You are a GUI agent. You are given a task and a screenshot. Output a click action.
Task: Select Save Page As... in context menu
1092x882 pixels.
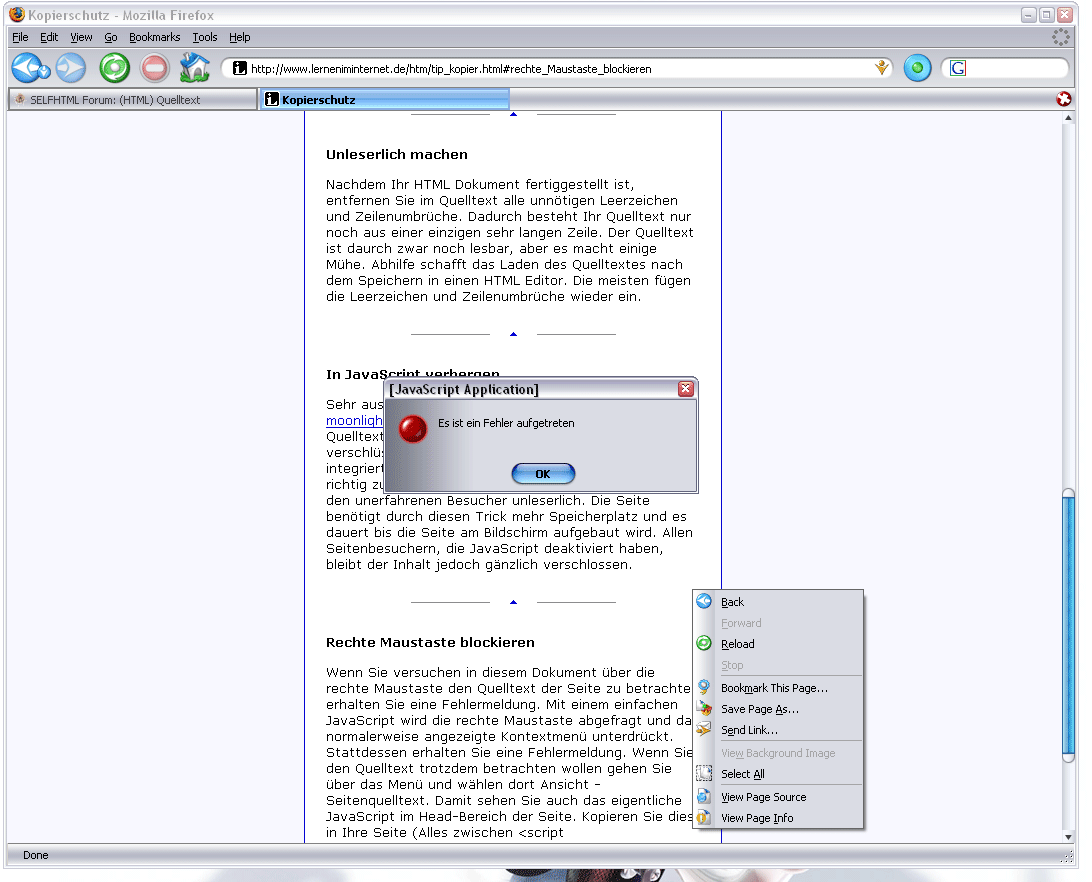[759, 709]
